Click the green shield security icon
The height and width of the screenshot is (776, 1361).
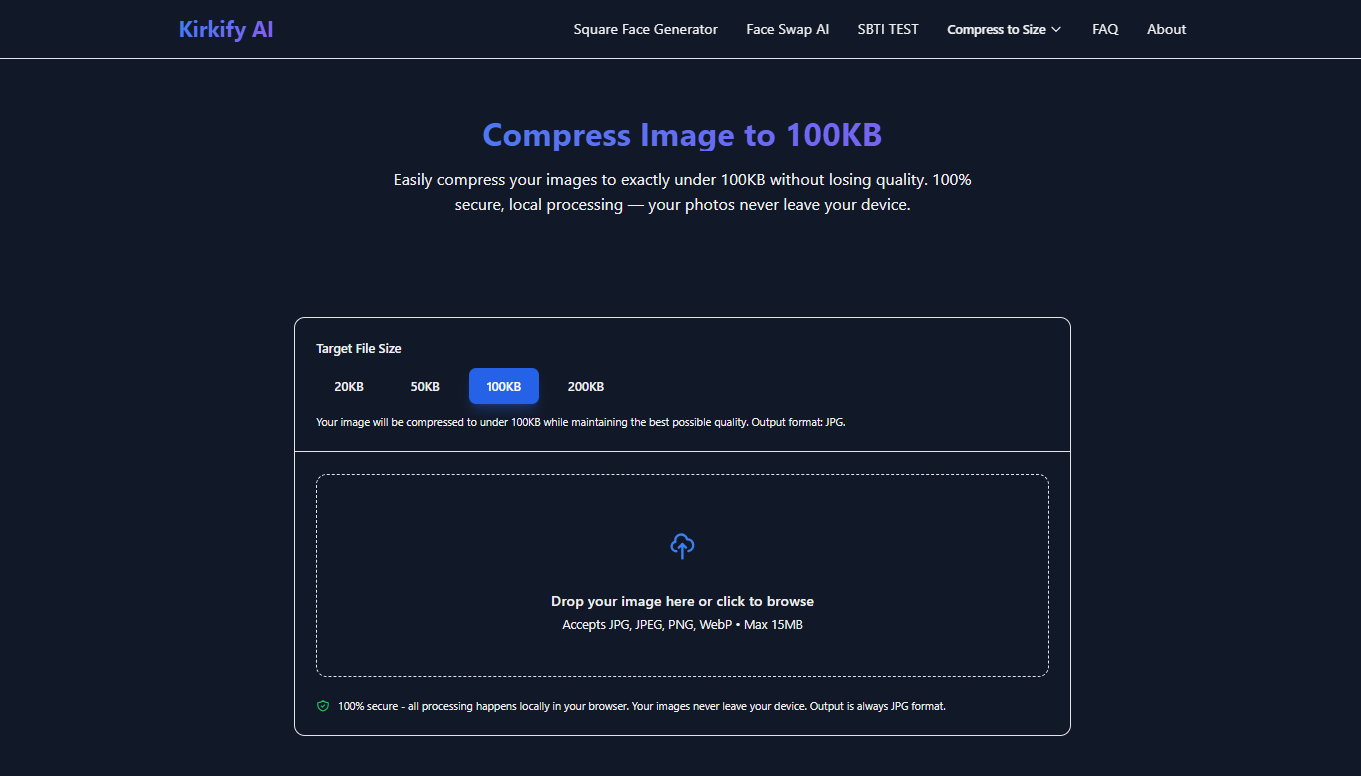pos(323,706)
